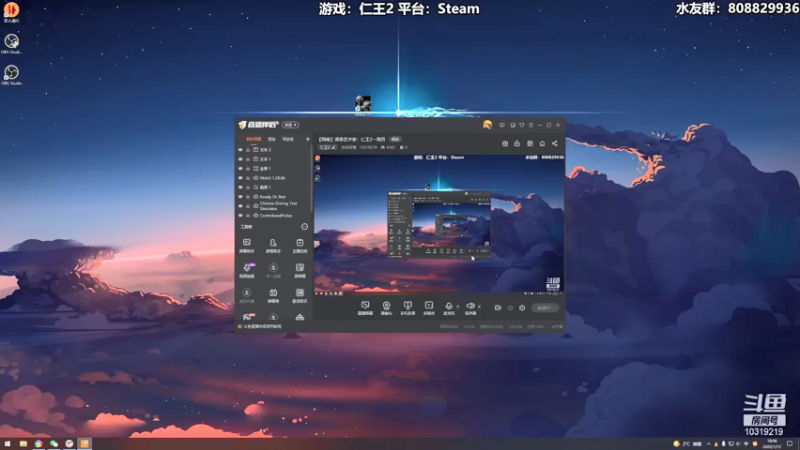Hide the 文本 1 source with eye icon

point(240,159)
